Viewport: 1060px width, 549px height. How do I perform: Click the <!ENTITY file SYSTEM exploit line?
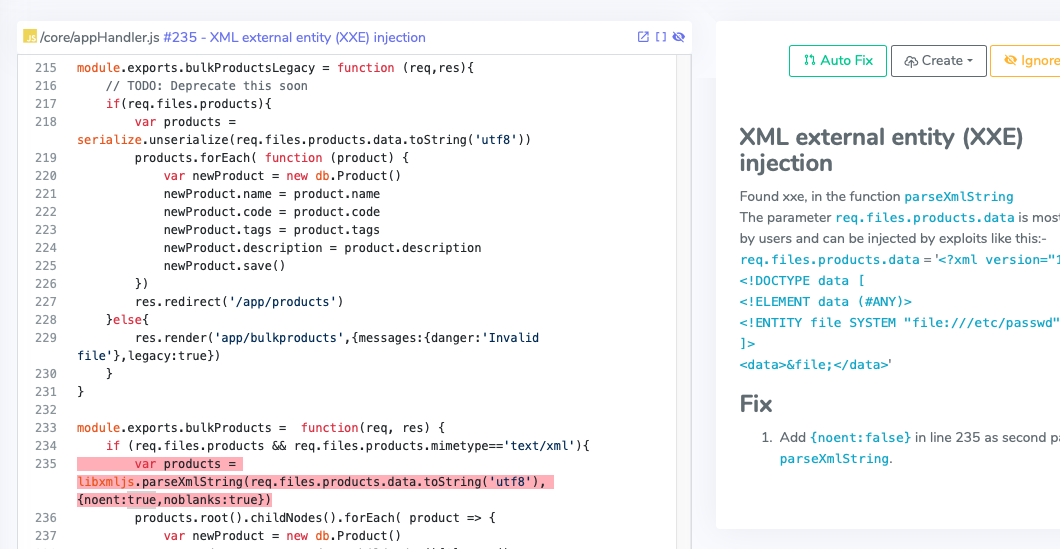900,323
